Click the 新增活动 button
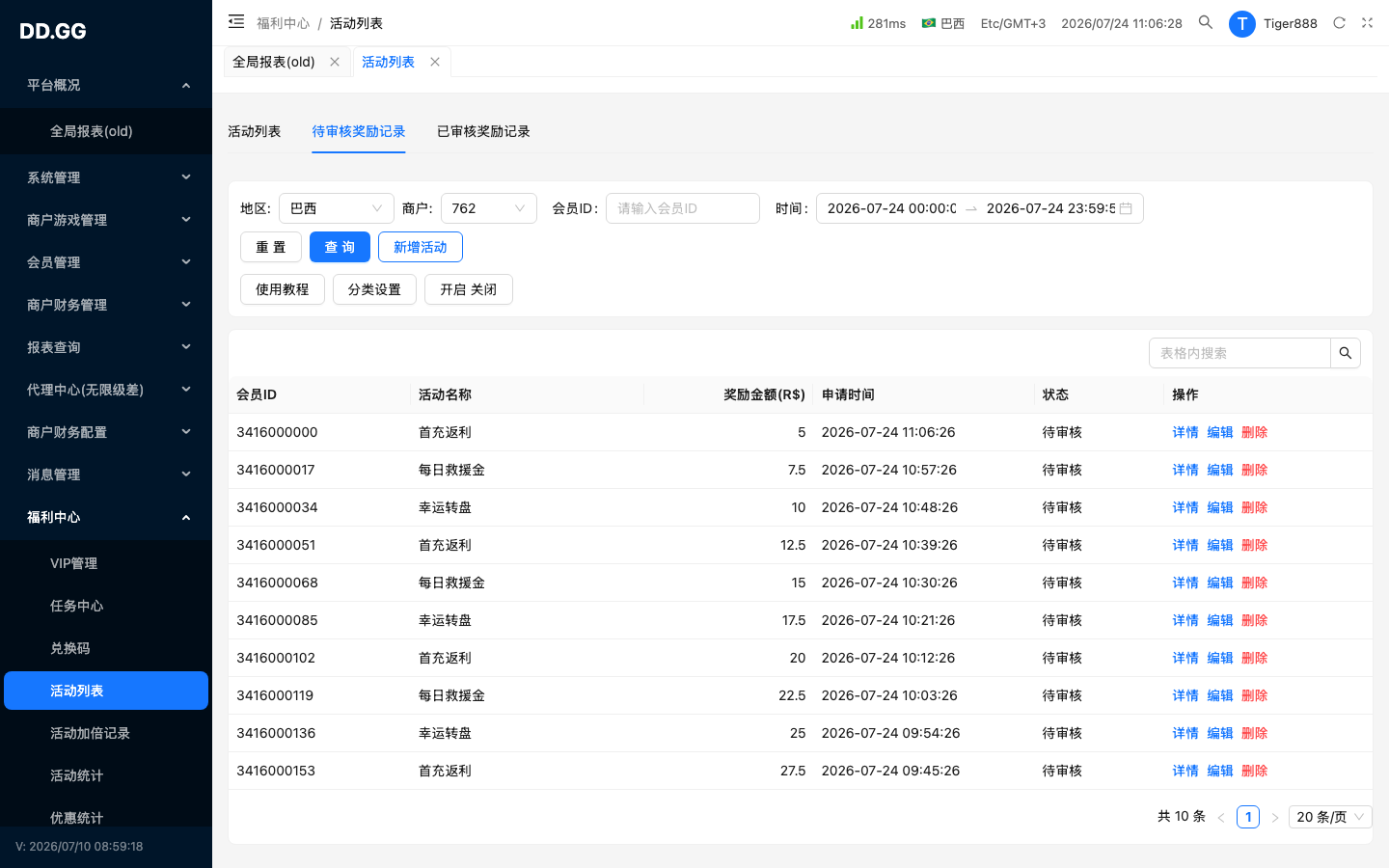 (x=421, y=247)
